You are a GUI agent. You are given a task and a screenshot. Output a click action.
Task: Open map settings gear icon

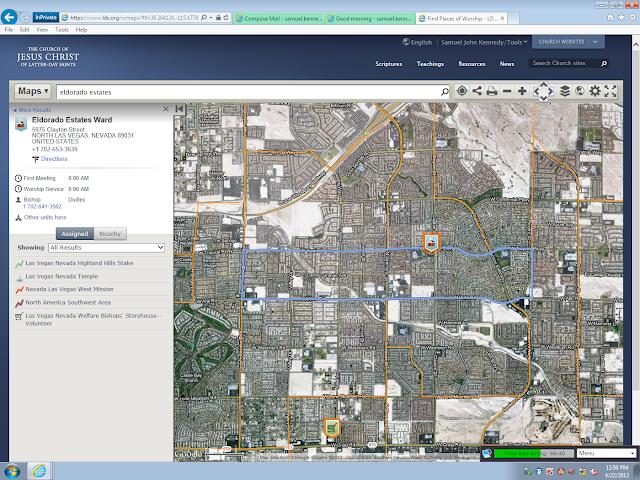pos(595,91)
